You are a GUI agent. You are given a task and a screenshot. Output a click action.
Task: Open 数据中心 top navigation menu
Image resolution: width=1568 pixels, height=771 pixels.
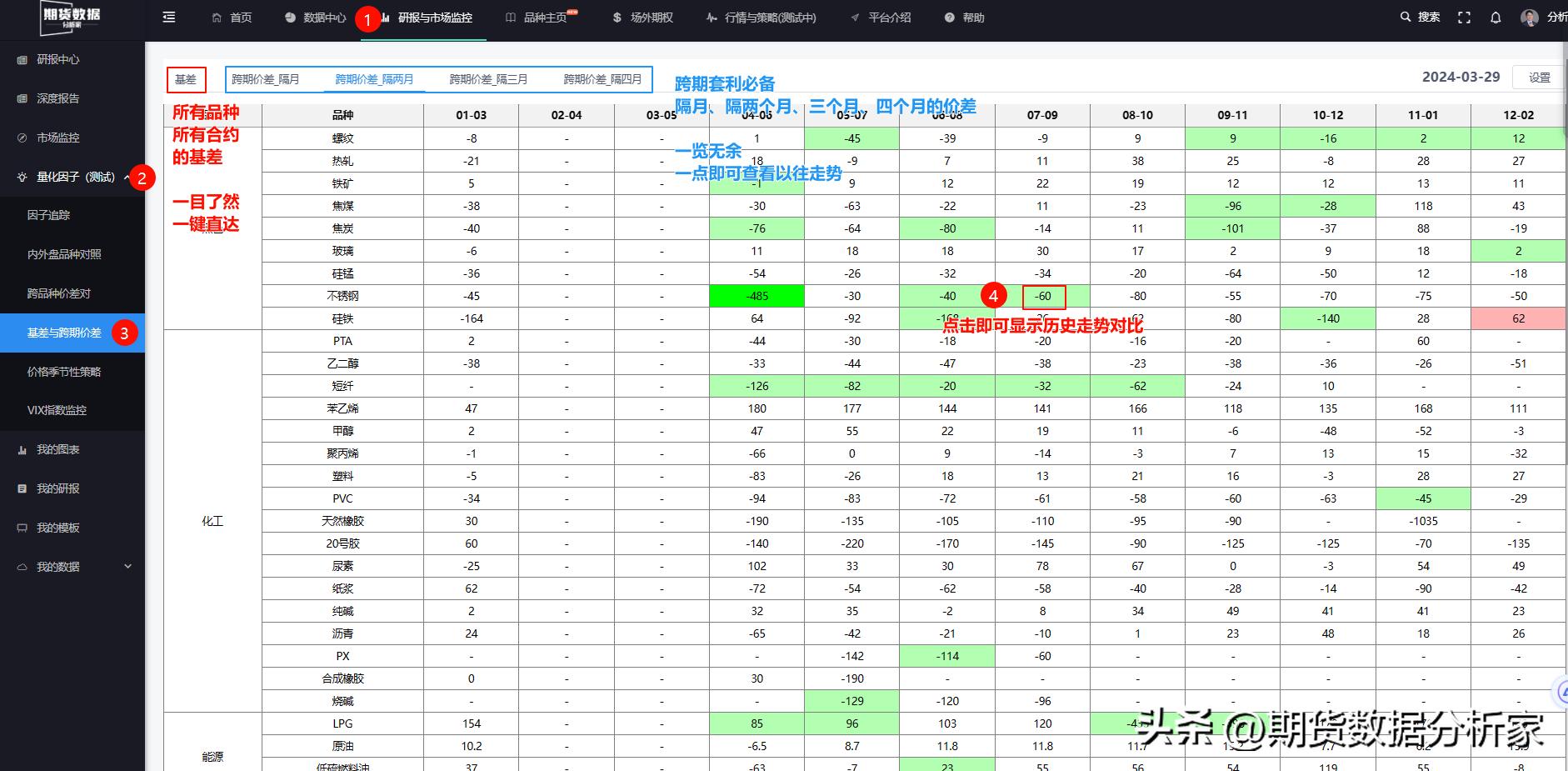click(x=315, y=18)
